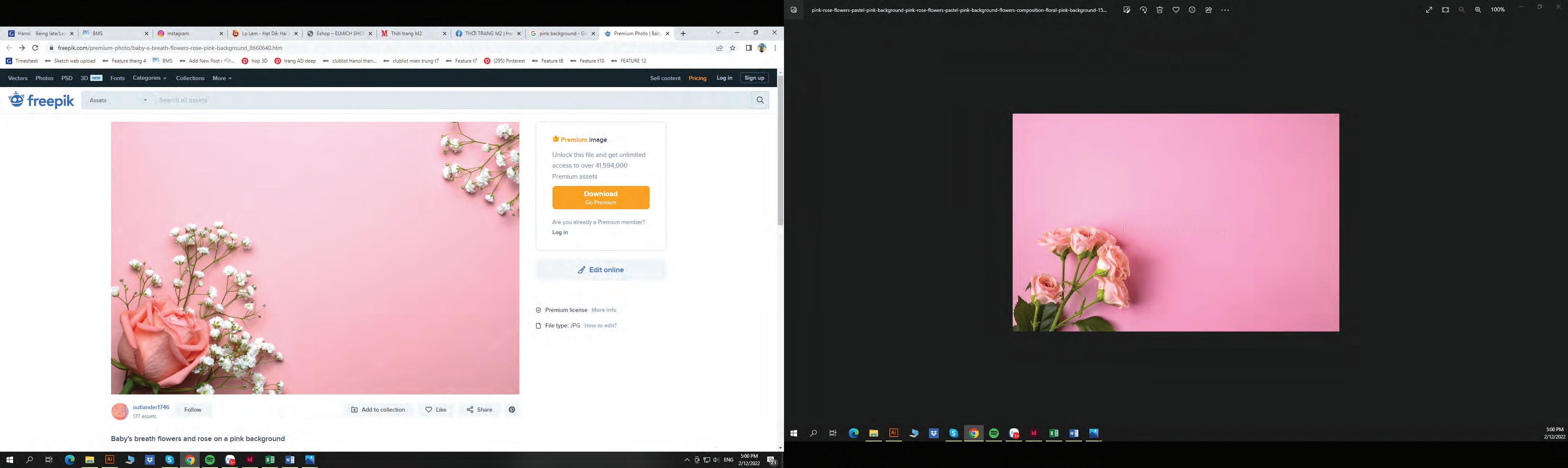
Task: Delete the photo using the trash icon
Action: [1160, 10]
